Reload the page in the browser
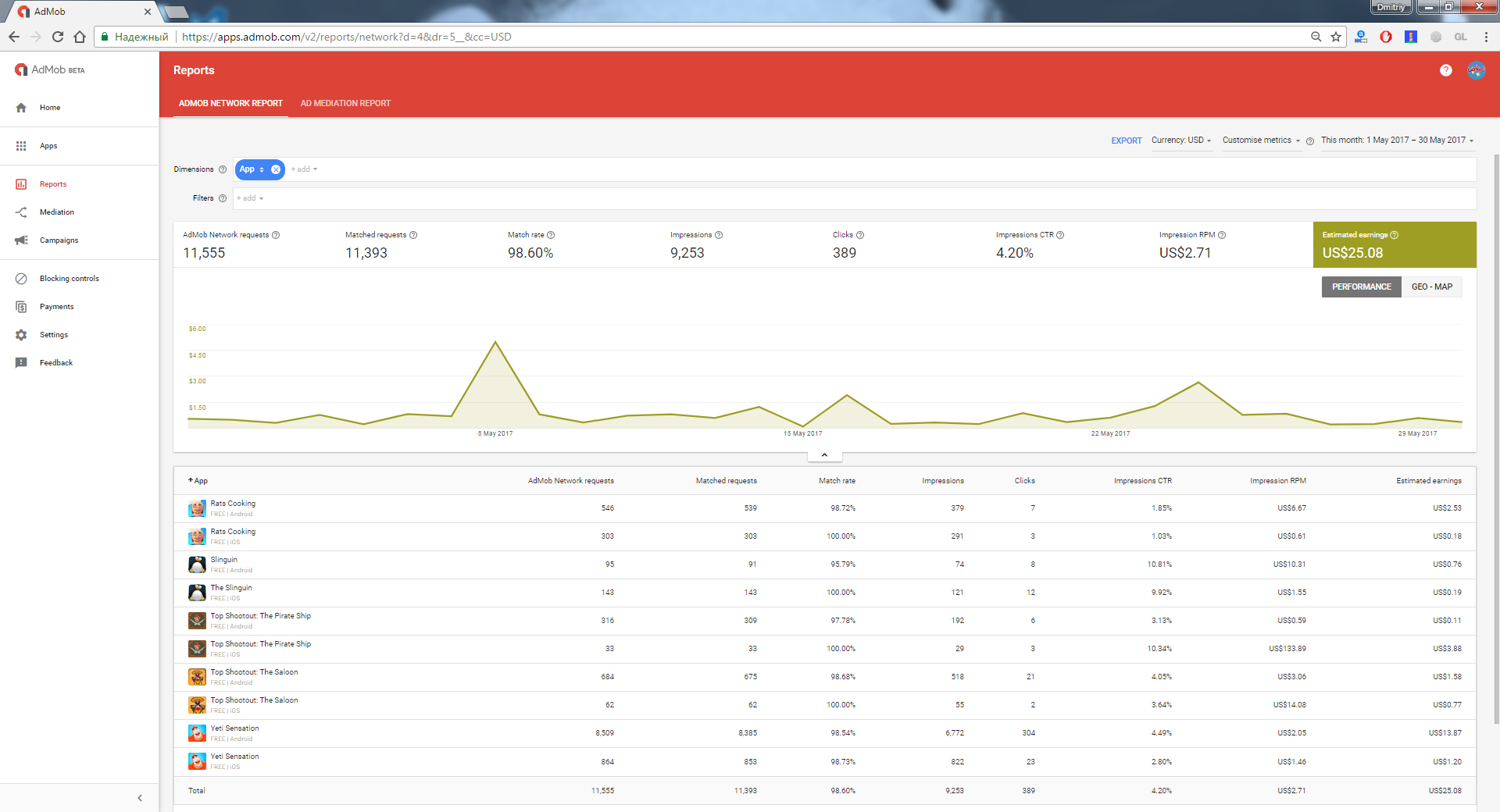The width and height of the screenshot is (1500, 812). click(x=57, y=37)
